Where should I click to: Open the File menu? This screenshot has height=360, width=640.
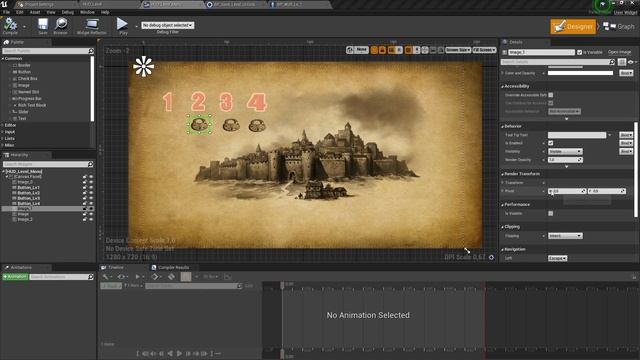6,12
